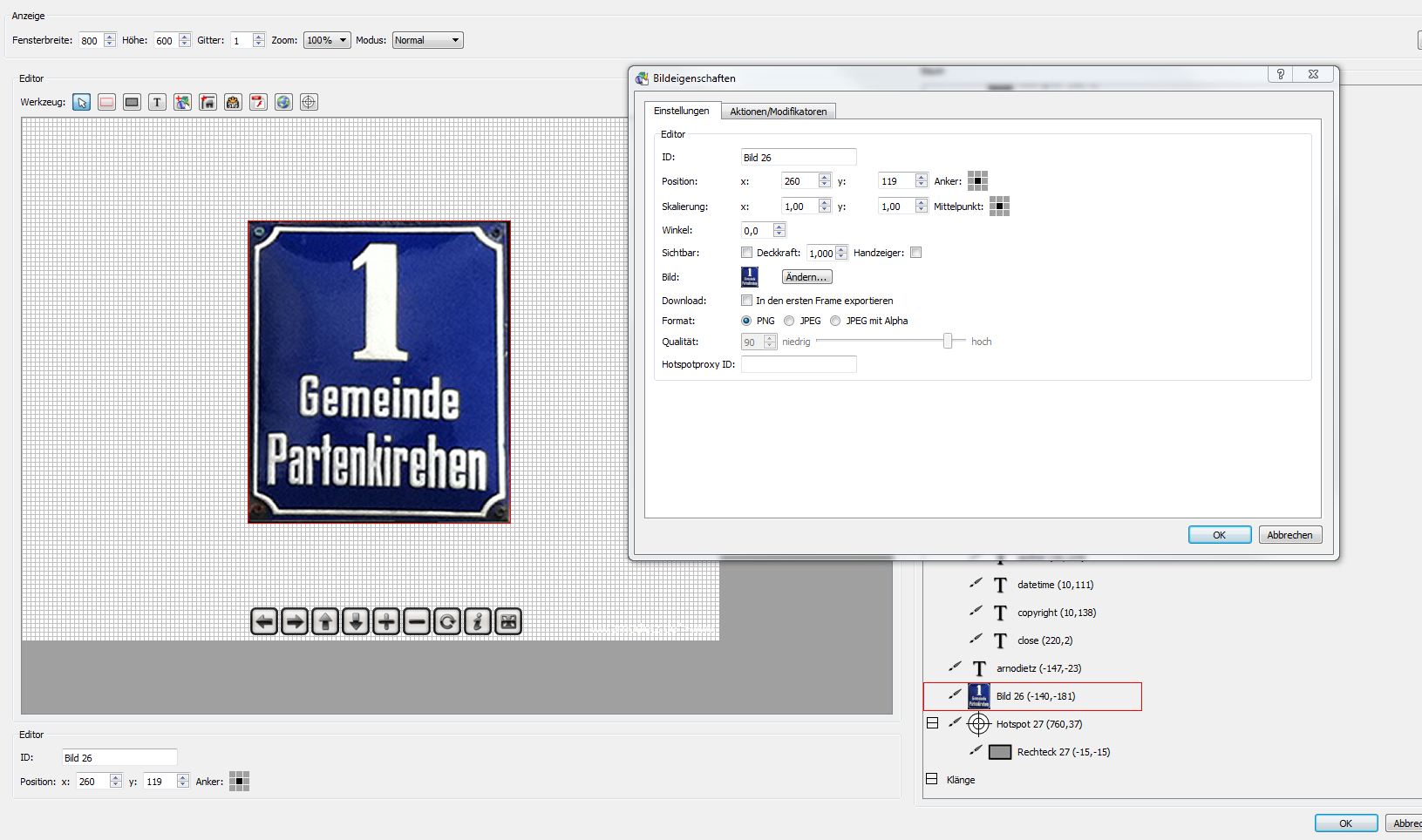Click Abbrechen in the Bildeigenschaften dialog
The width and height of the screenshot is (1422, 840).
(x=1289, y=535)
